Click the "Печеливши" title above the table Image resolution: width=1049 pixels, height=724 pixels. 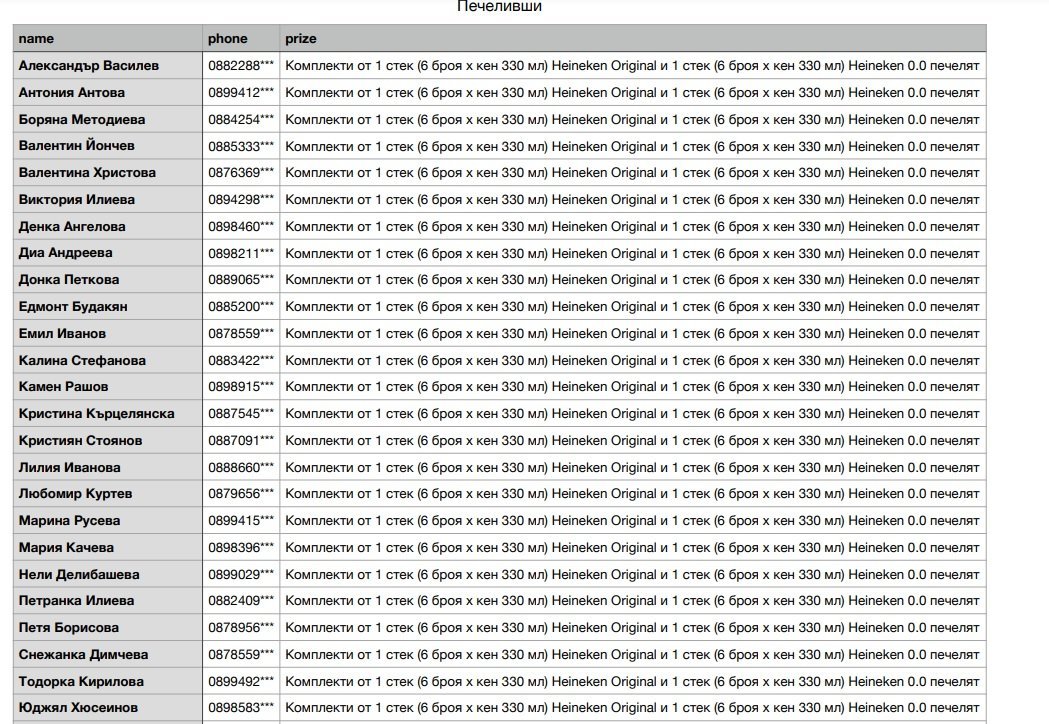[499, 7]
